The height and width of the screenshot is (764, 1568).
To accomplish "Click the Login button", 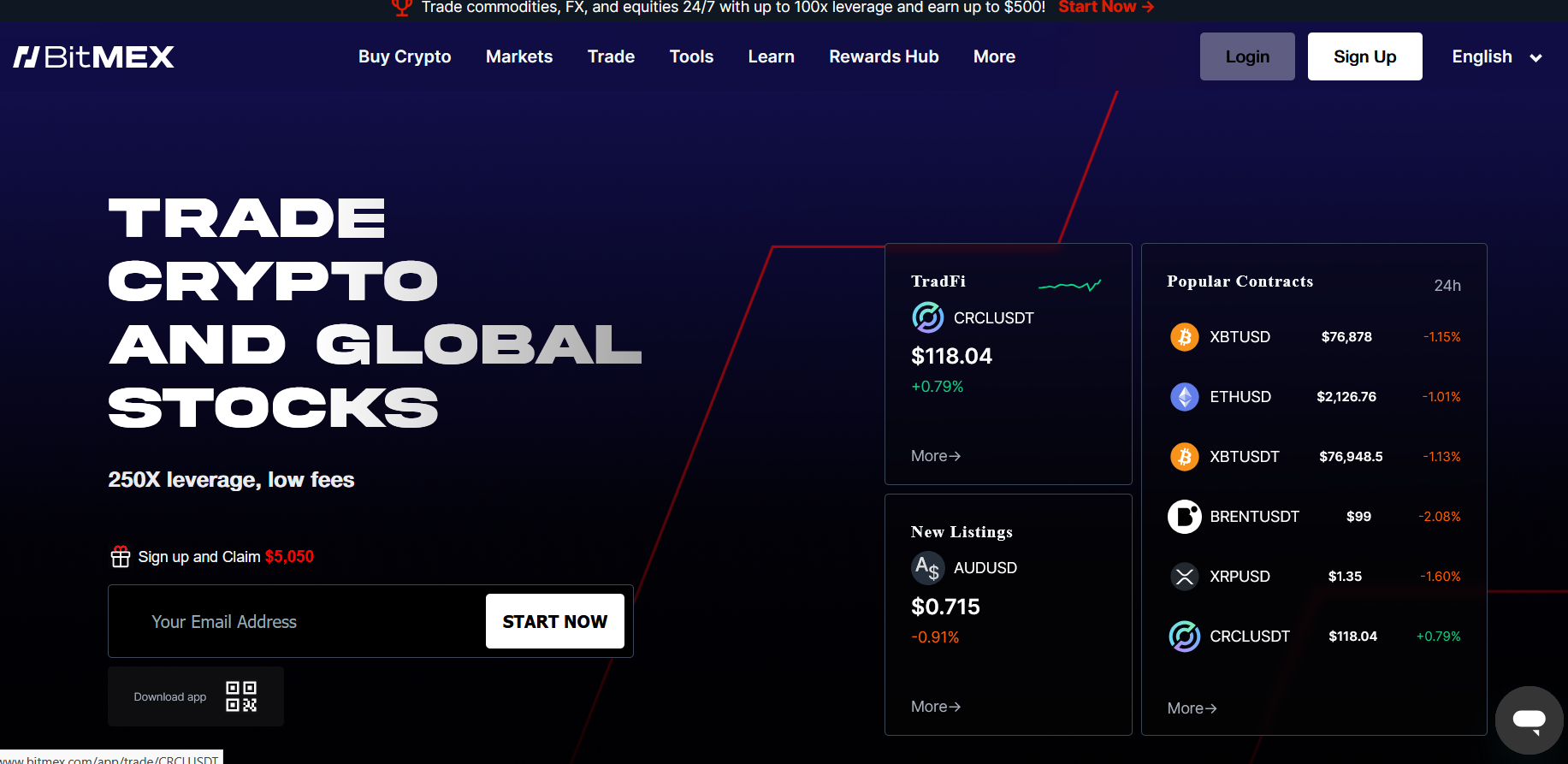I will [1247, 56].
